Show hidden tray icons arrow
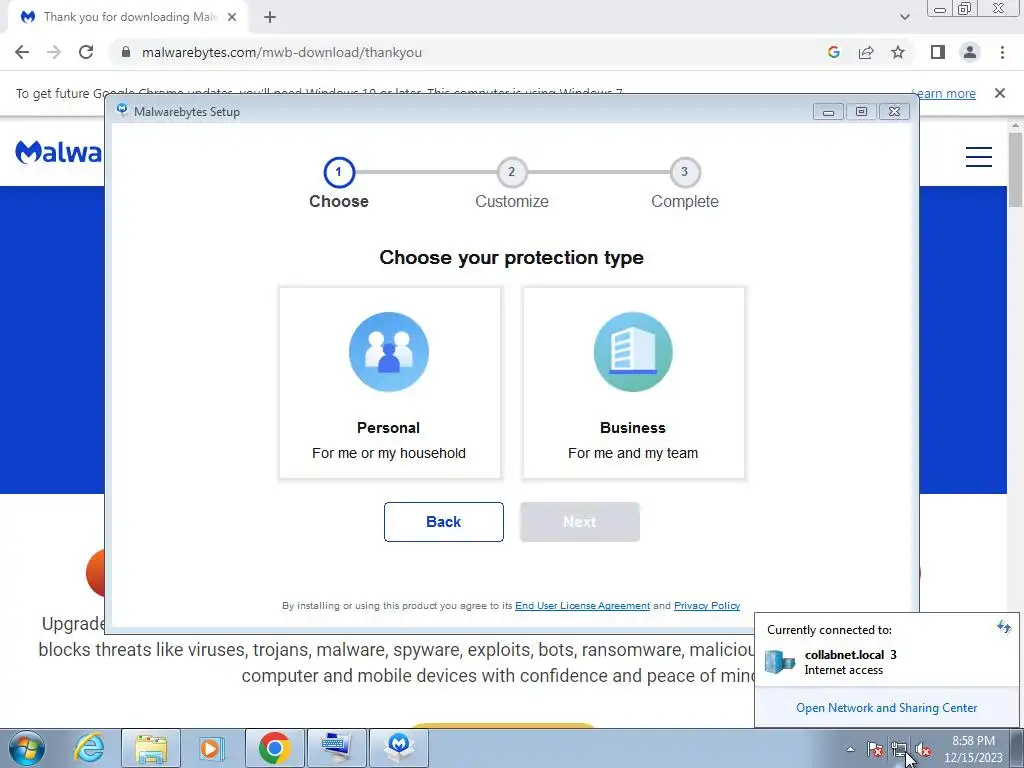The height and width of the screenshot is (768, 1024). 850,750
